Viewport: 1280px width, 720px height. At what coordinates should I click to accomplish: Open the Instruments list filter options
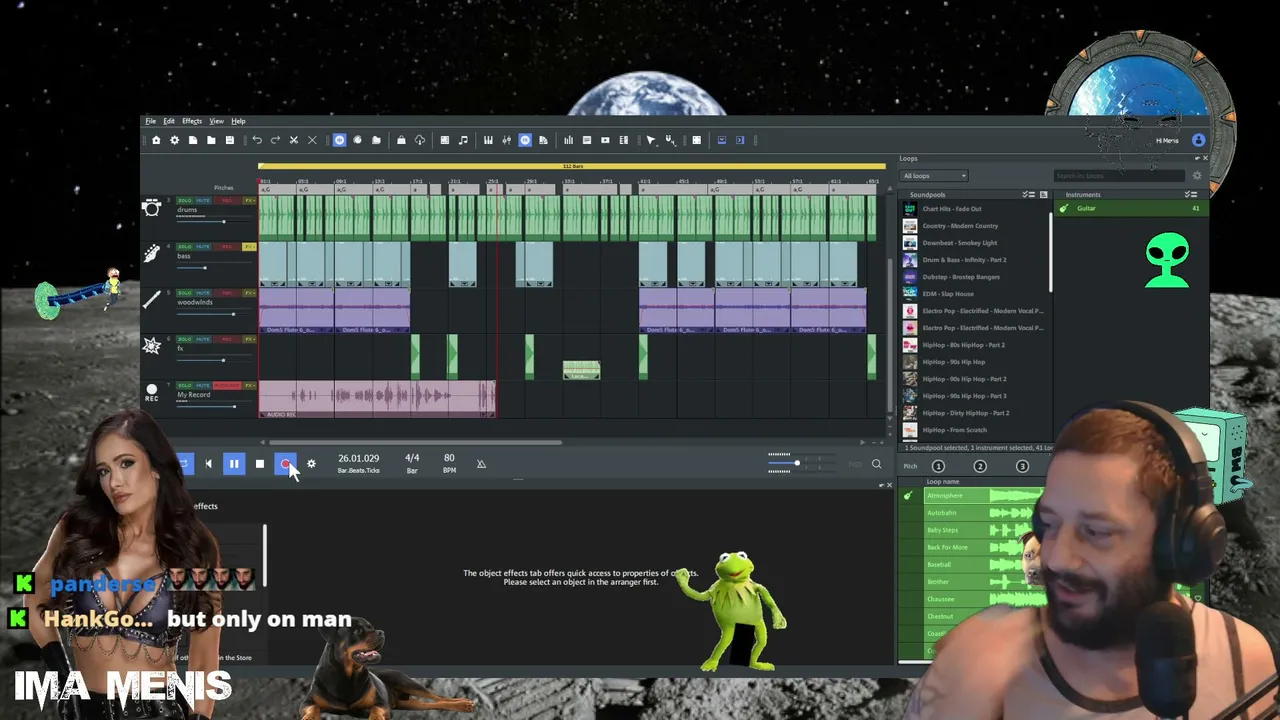point(1190,194)
